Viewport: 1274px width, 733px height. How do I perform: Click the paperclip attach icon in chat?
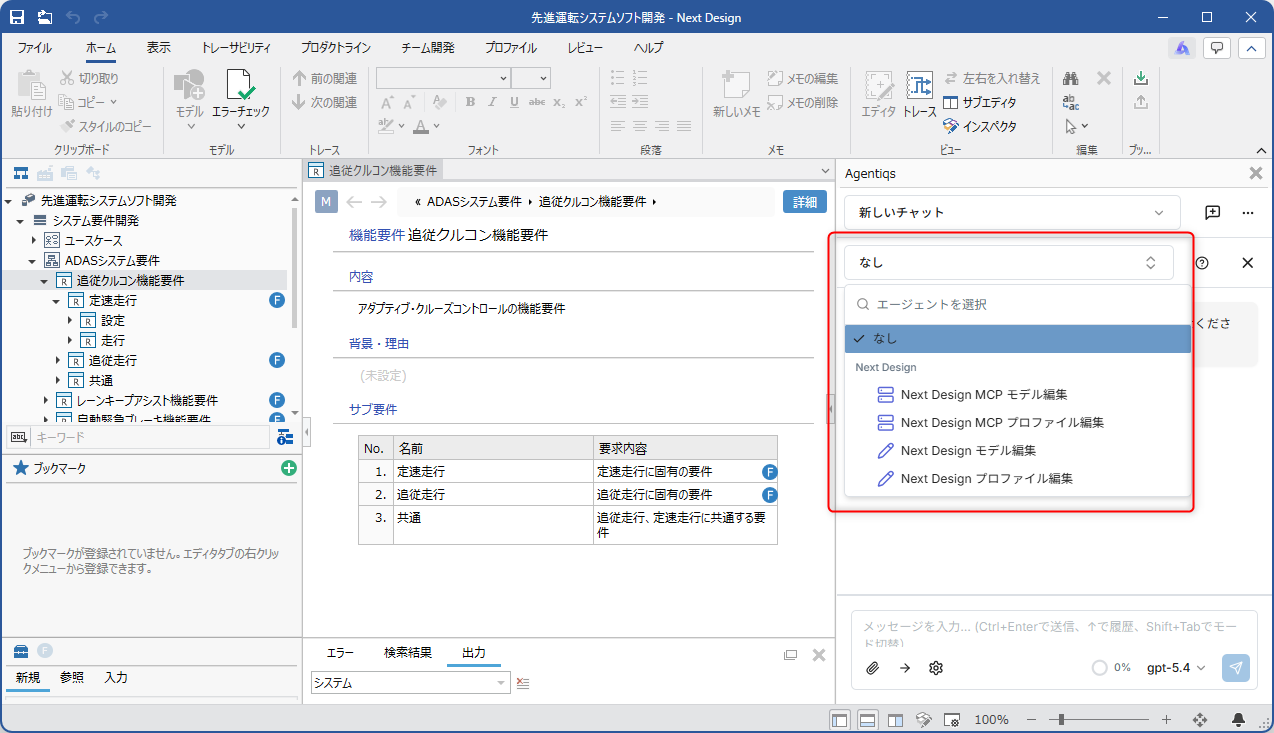pyautogui.click(x=872, y=668)
